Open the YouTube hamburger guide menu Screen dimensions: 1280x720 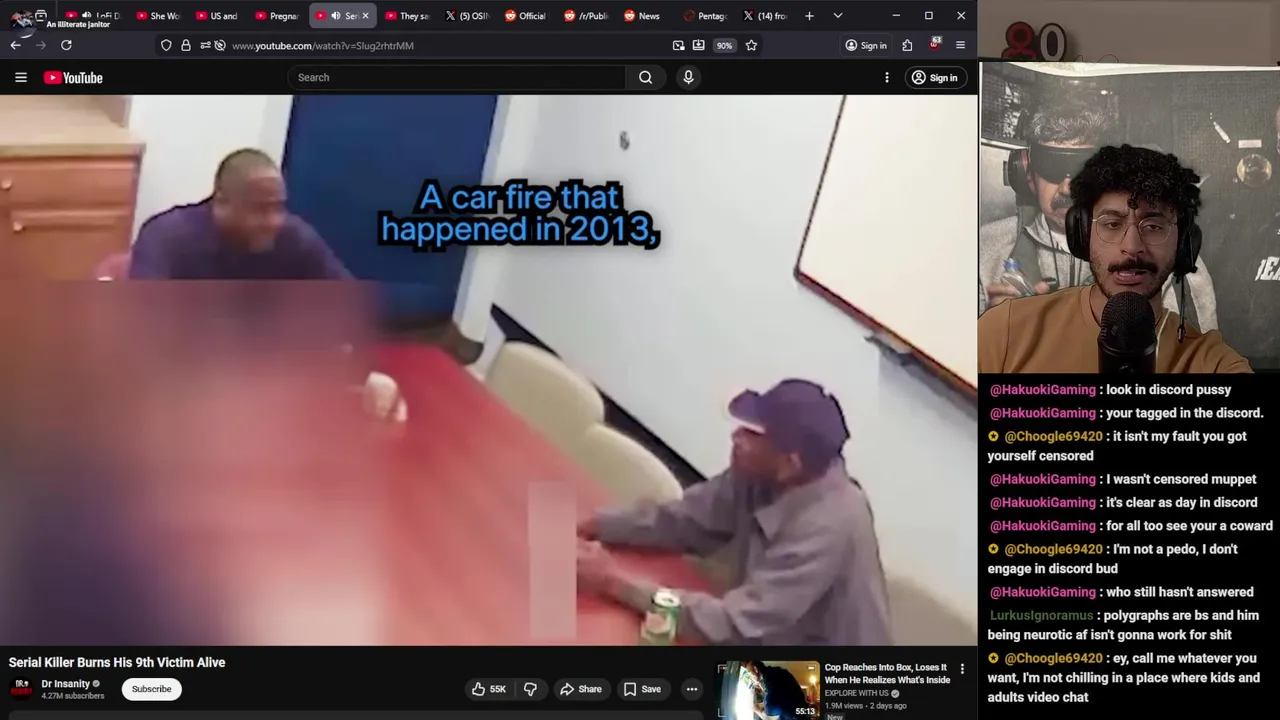point(20,77)
